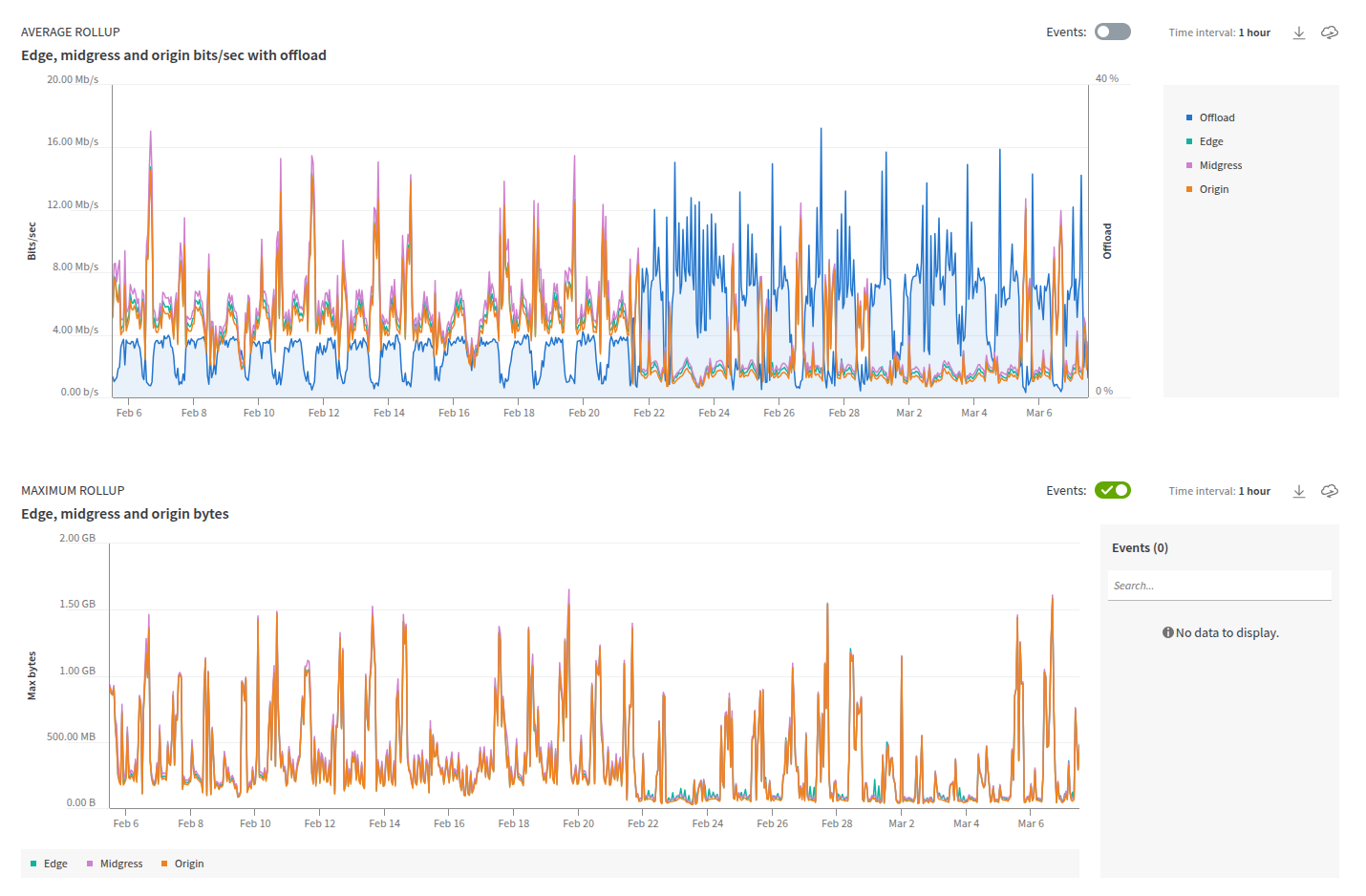Click the blue Offload color swatch in the legend
Viewport: 1366px width, 896px height.
1188,117
